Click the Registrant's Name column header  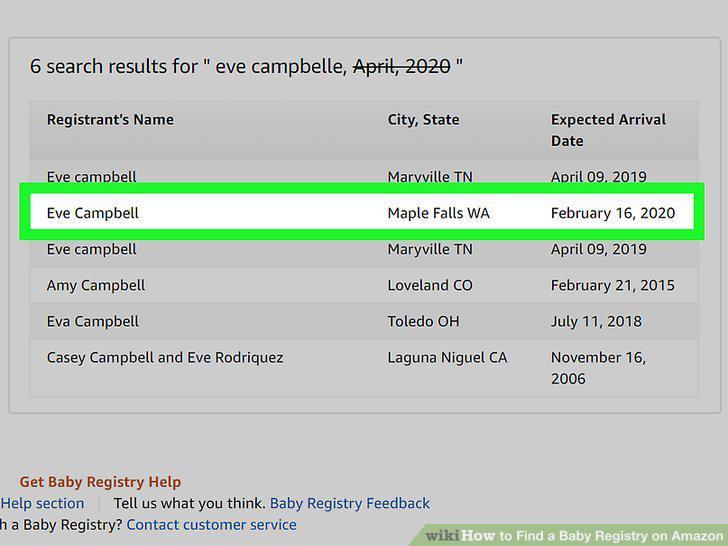pyautogui.click(x=110, y=120)
